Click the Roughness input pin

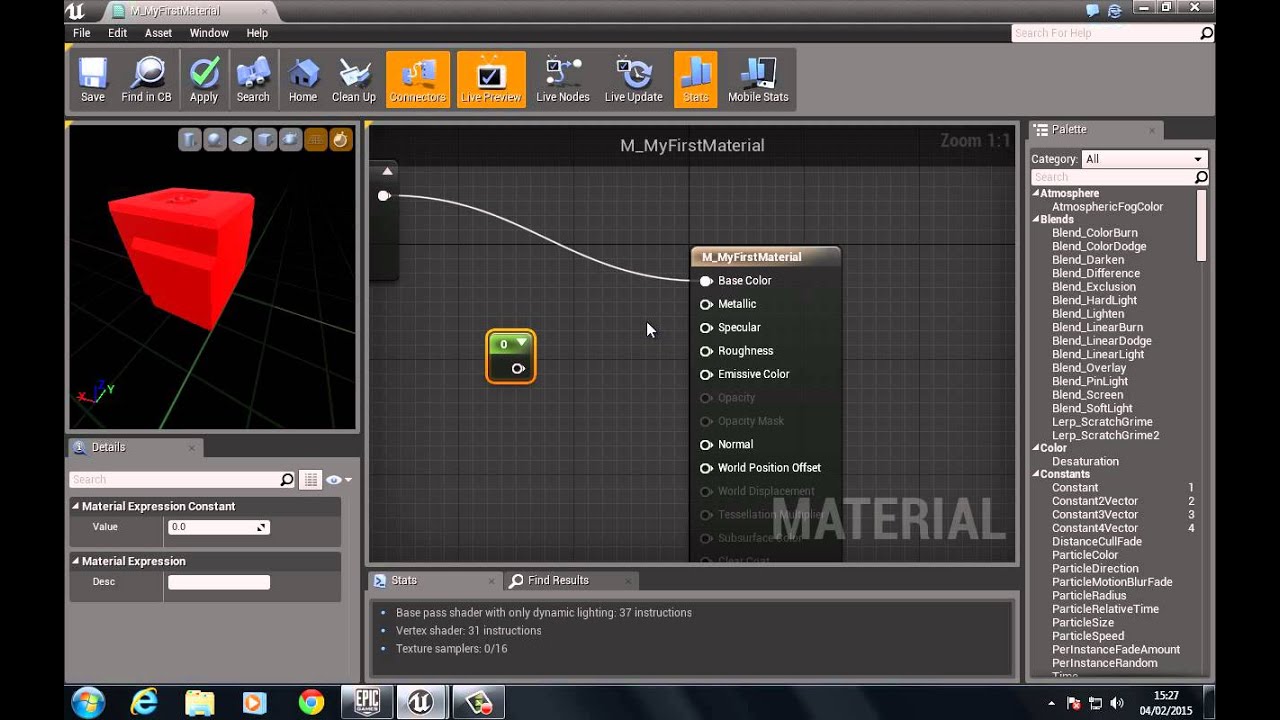(706, 351)
